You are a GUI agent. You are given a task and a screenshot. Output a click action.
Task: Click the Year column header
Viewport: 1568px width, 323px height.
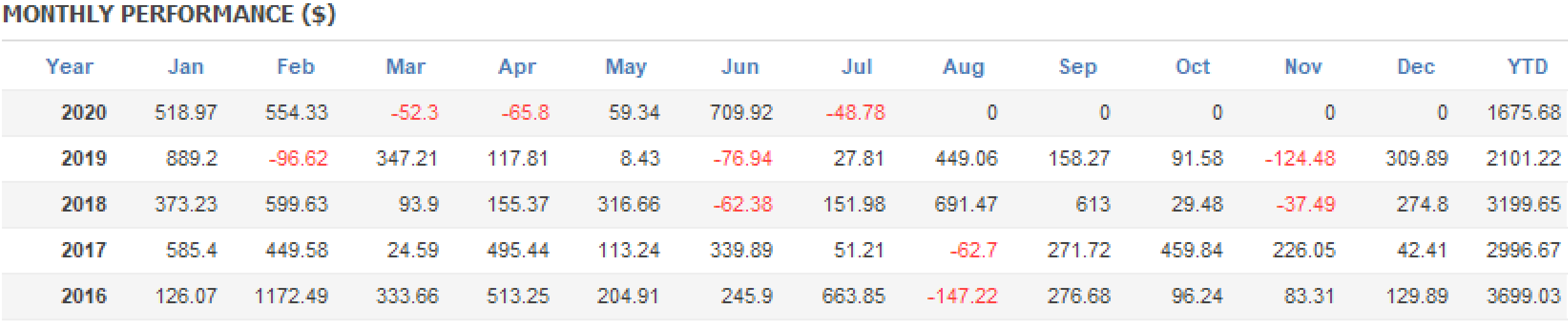point(69,66)
